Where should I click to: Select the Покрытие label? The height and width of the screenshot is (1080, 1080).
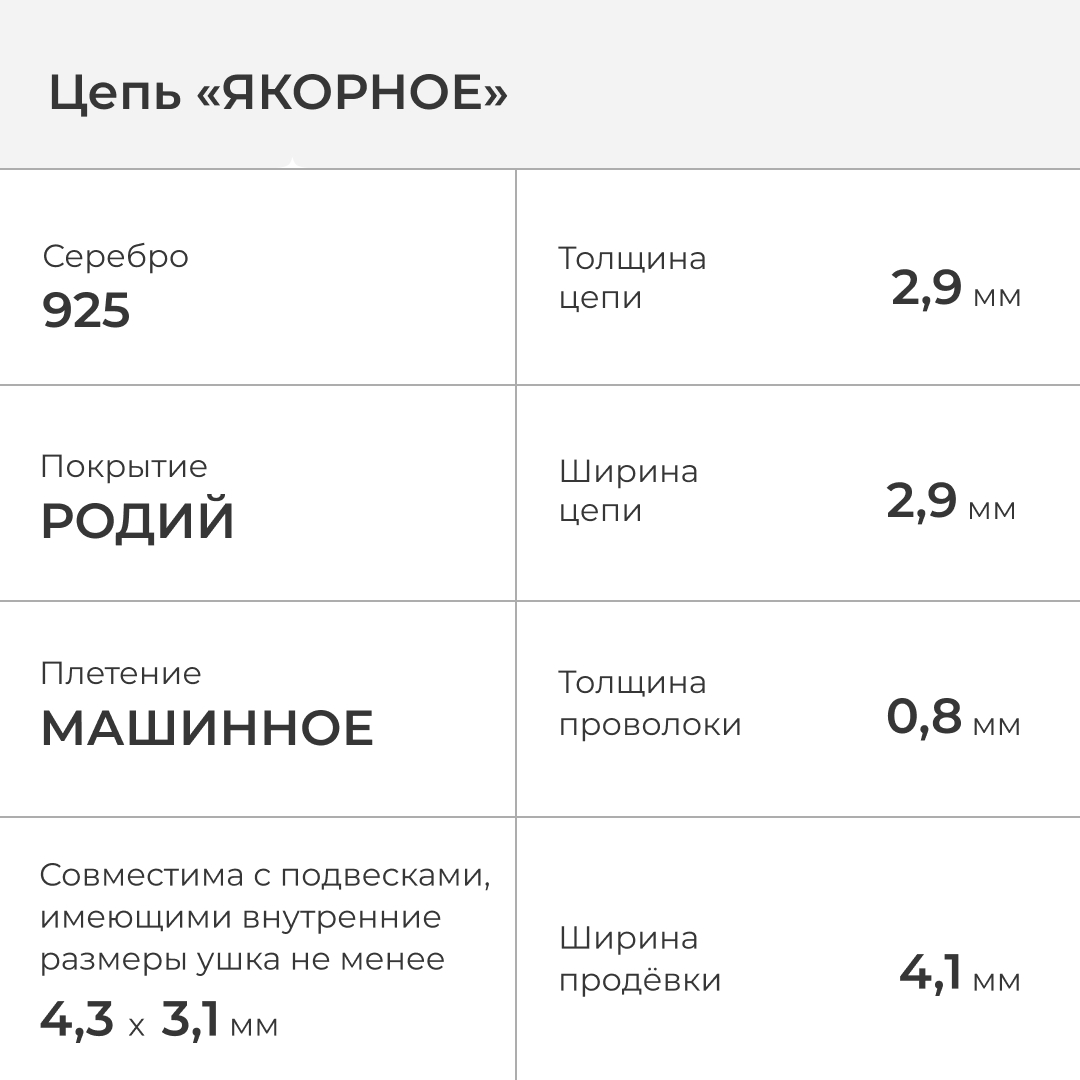pos(124,467)
